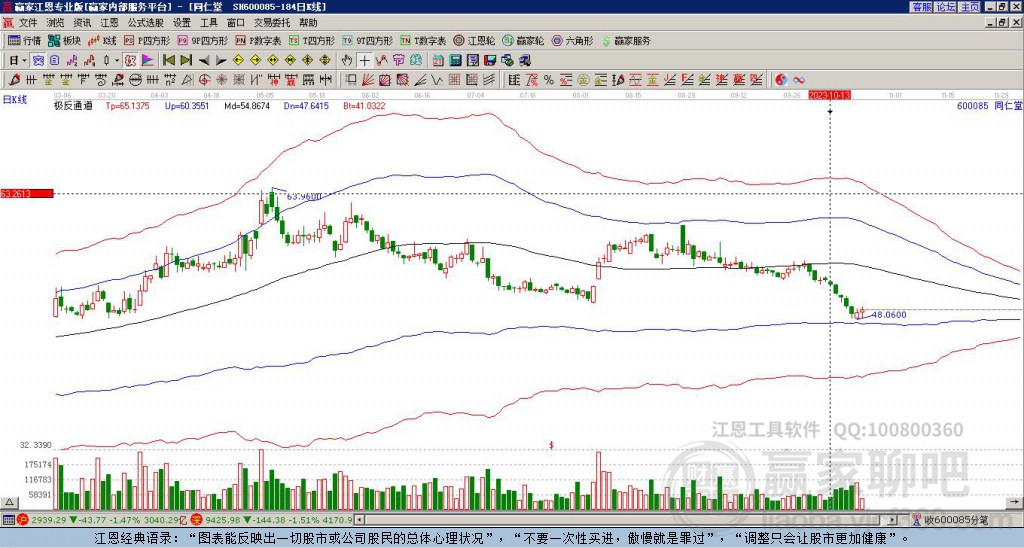
Task: Open the P数字表 number table
Action: 258,40
